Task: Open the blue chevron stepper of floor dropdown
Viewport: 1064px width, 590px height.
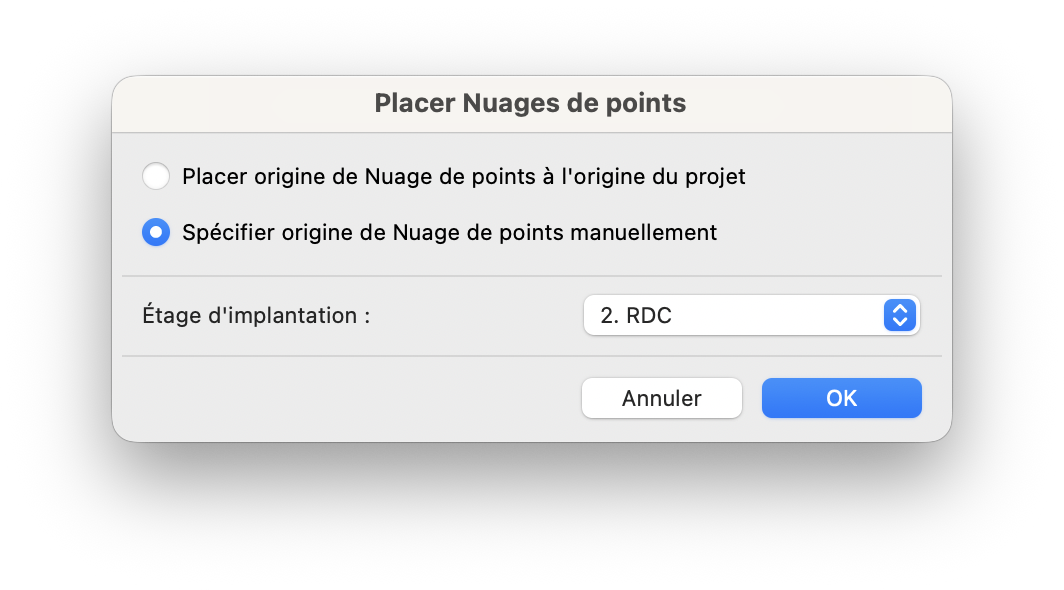Action: click(x=900, y=315)
